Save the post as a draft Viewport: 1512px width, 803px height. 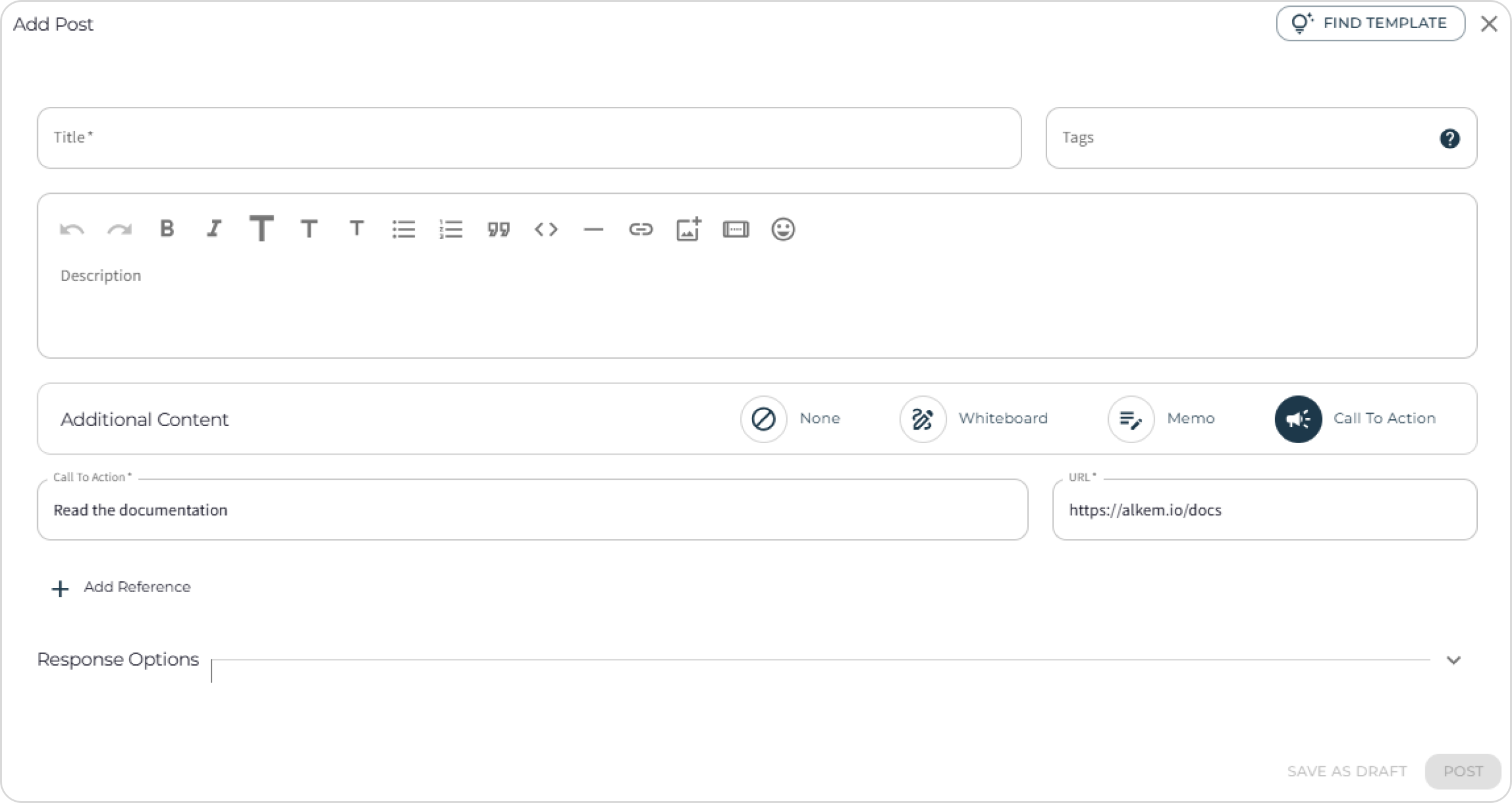[1347, 771]
